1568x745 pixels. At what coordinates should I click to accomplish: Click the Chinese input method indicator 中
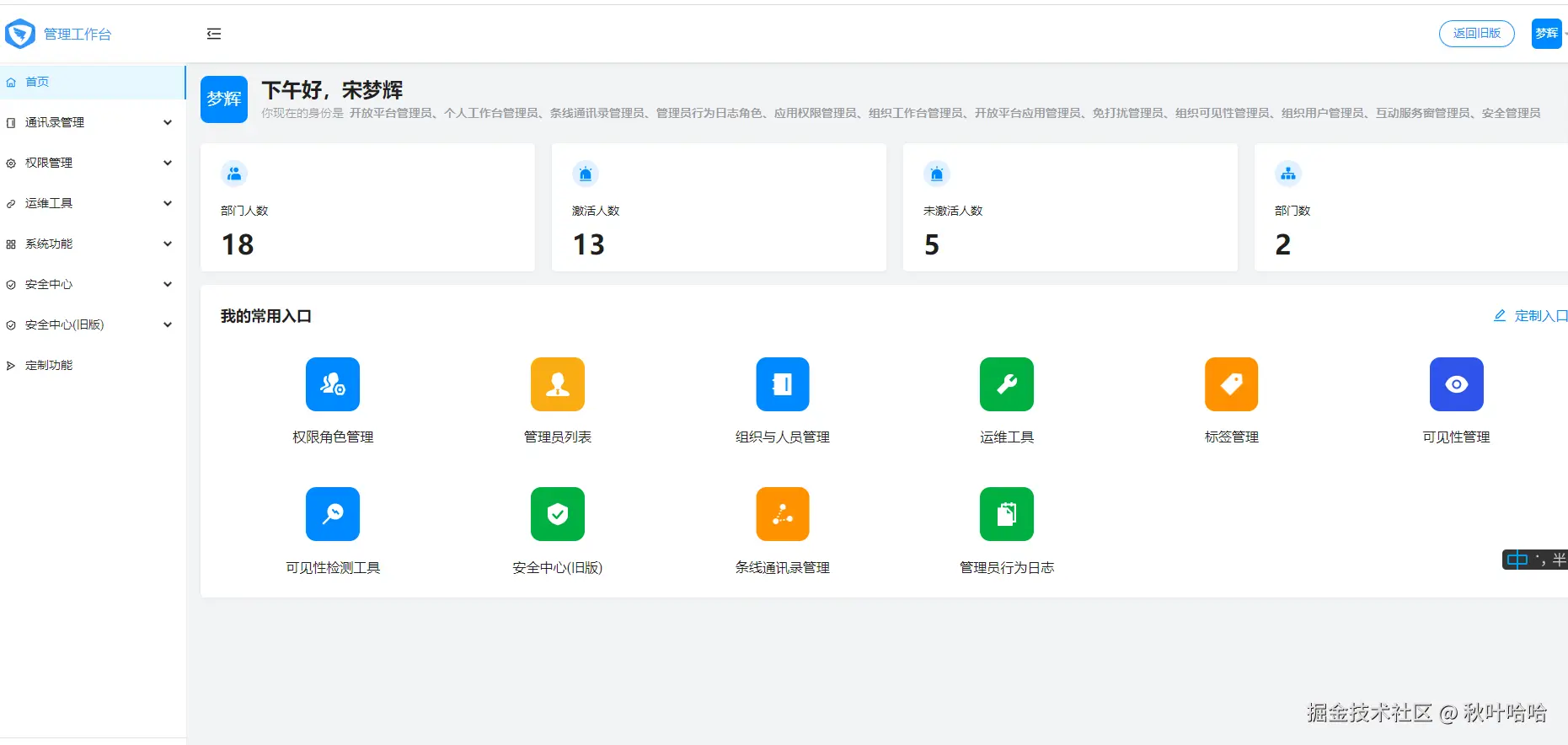click(x=1517, y=560)
